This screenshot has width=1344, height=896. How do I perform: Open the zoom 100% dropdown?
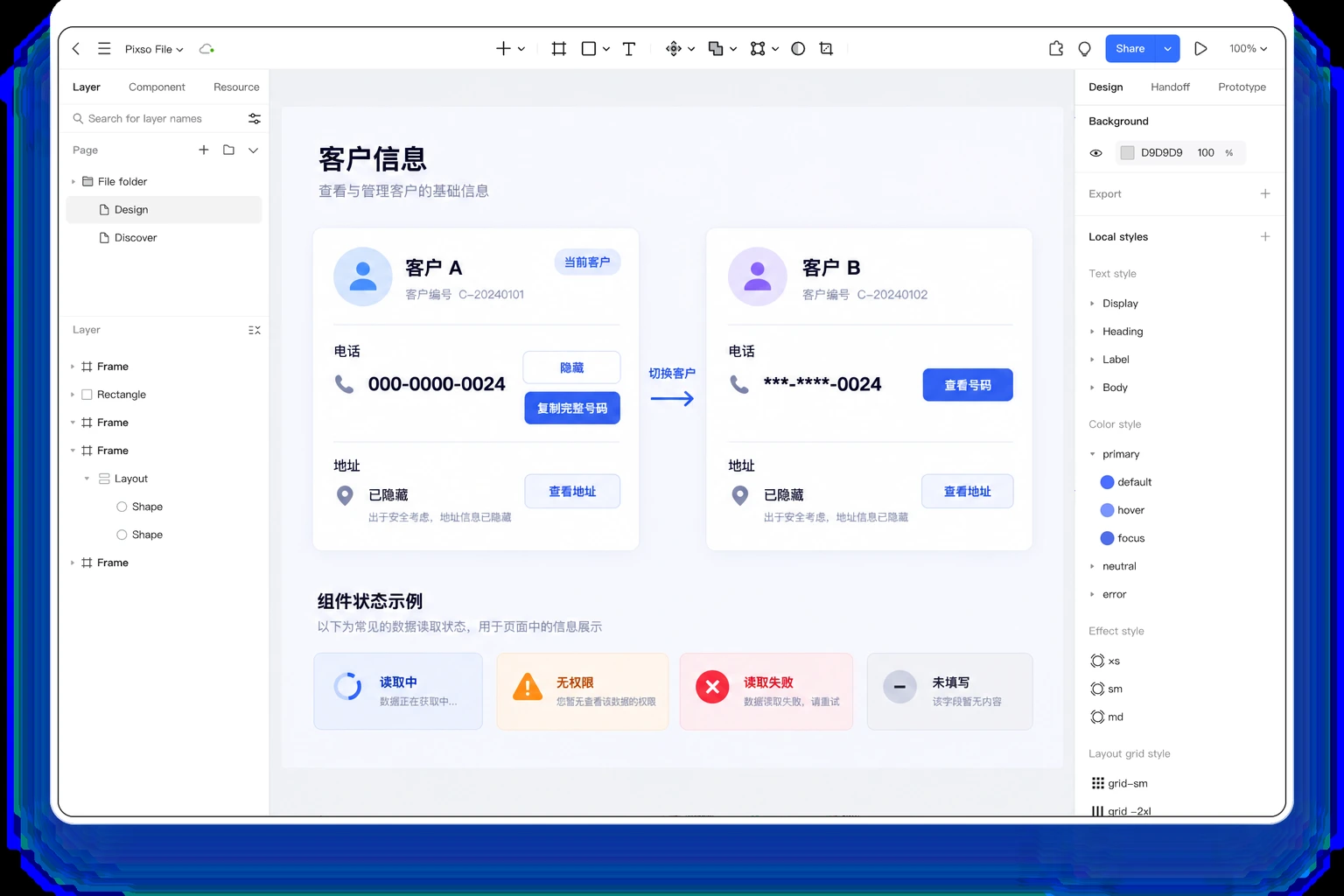[x=1248, y=49]
